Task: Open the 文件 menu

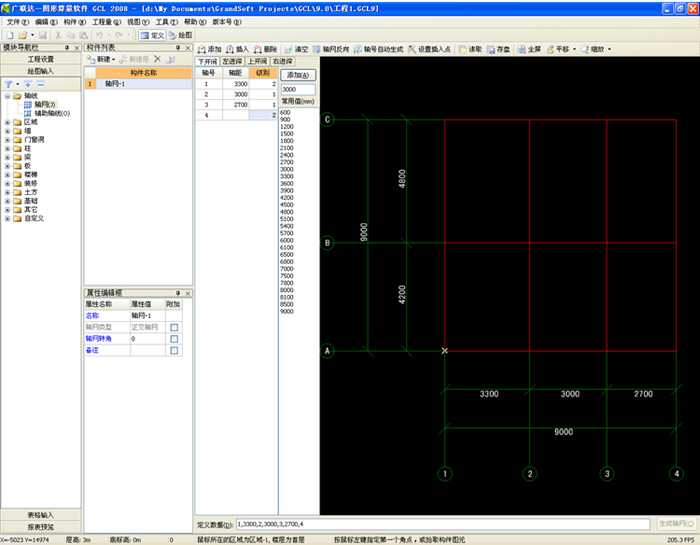Action: coord(17,22)
